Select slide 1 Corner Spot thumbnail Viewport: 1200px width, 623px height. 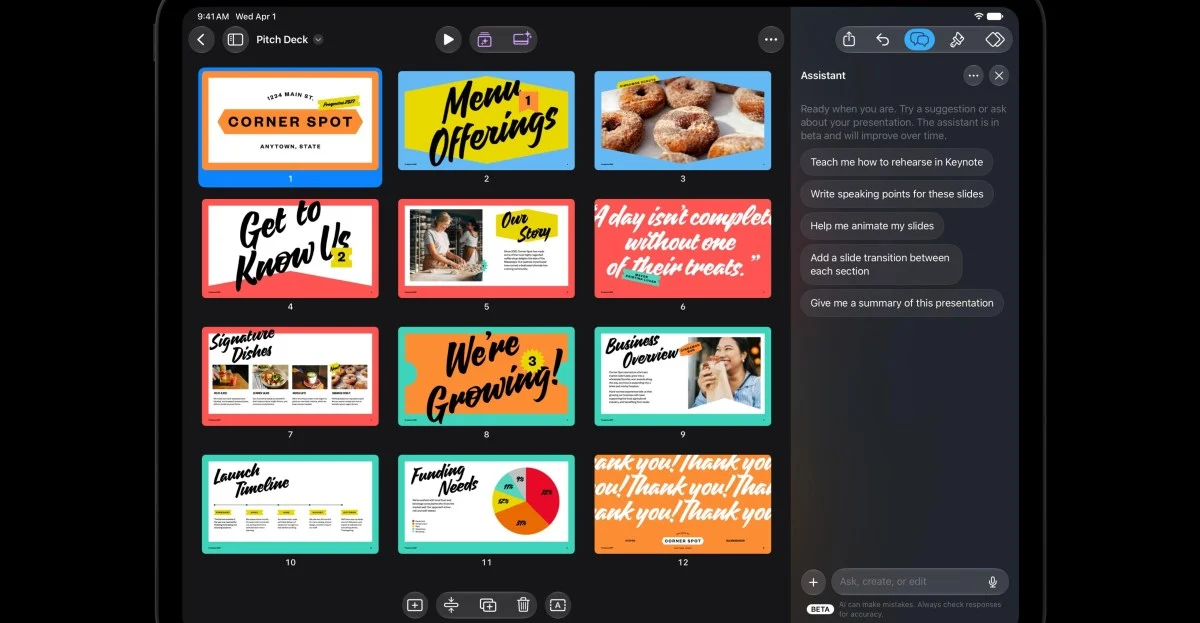(x=290, y=121)
